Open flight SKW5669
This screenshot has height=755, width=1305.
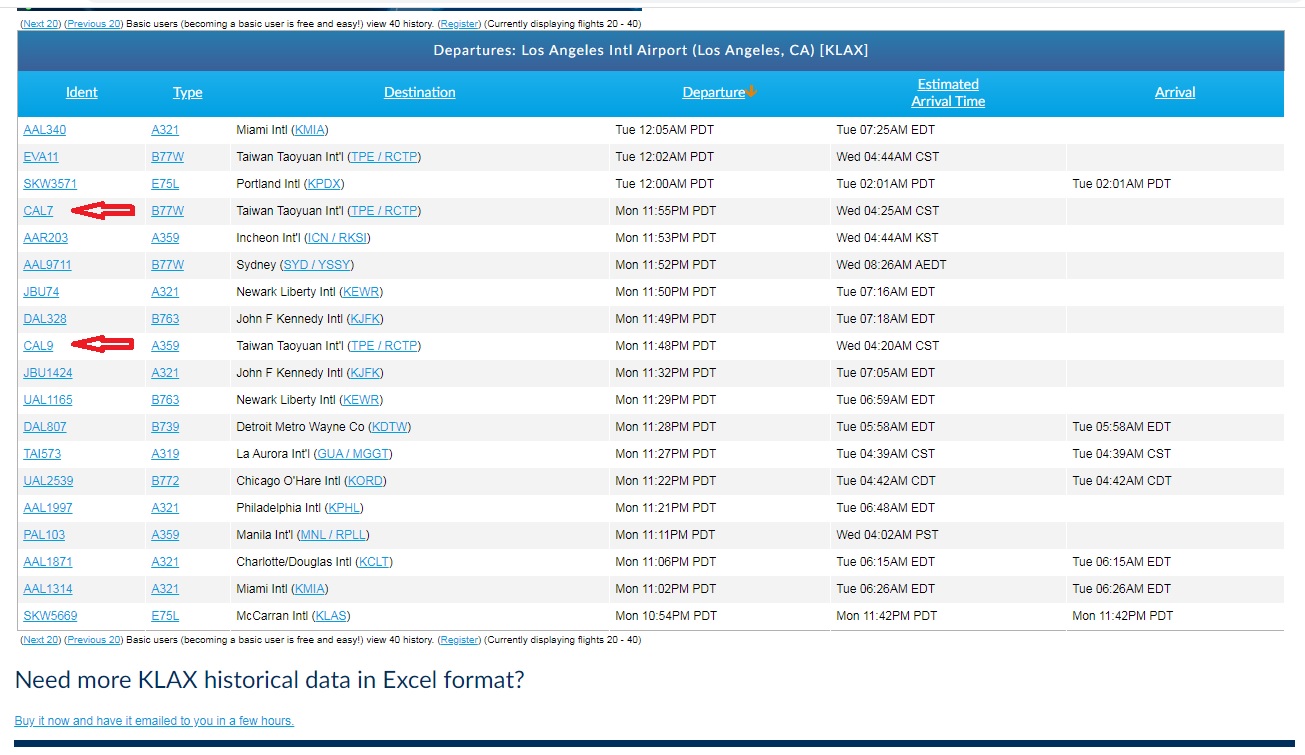pyautogui.click(x=50, y=616)
